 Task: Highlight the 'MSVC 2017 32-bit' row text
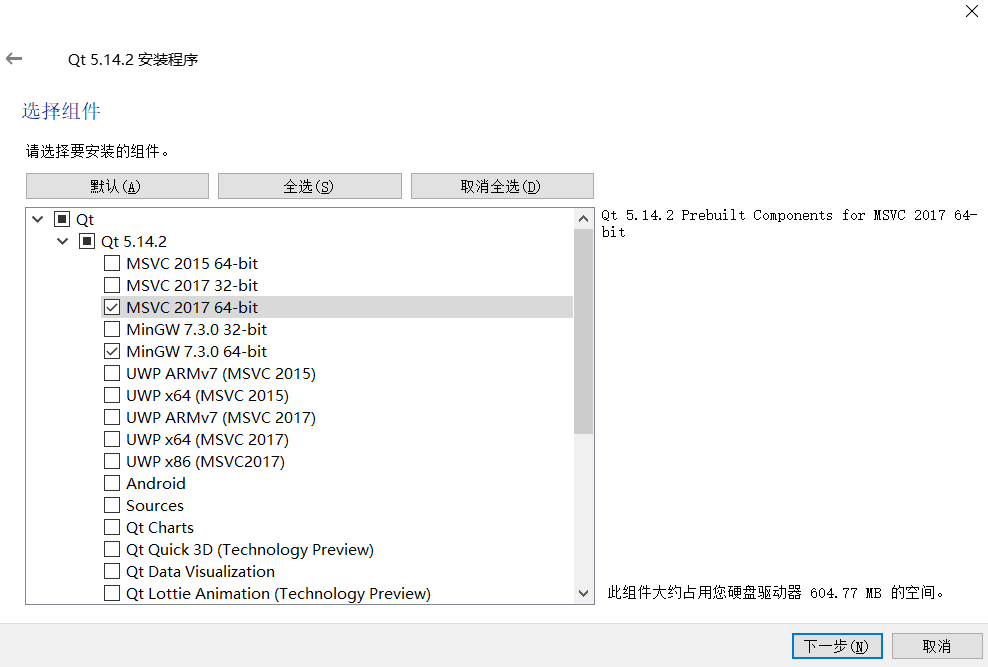pyautogui.click(x=192, y=285)
